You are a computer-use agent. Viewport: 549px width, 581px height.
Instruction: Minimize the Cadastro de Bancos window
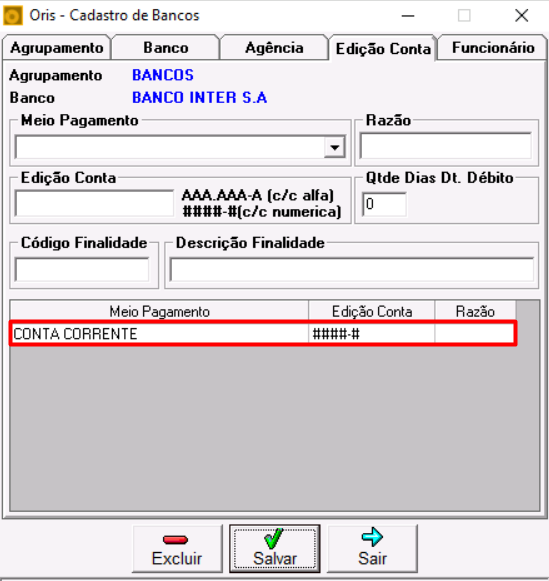(408, 16)
